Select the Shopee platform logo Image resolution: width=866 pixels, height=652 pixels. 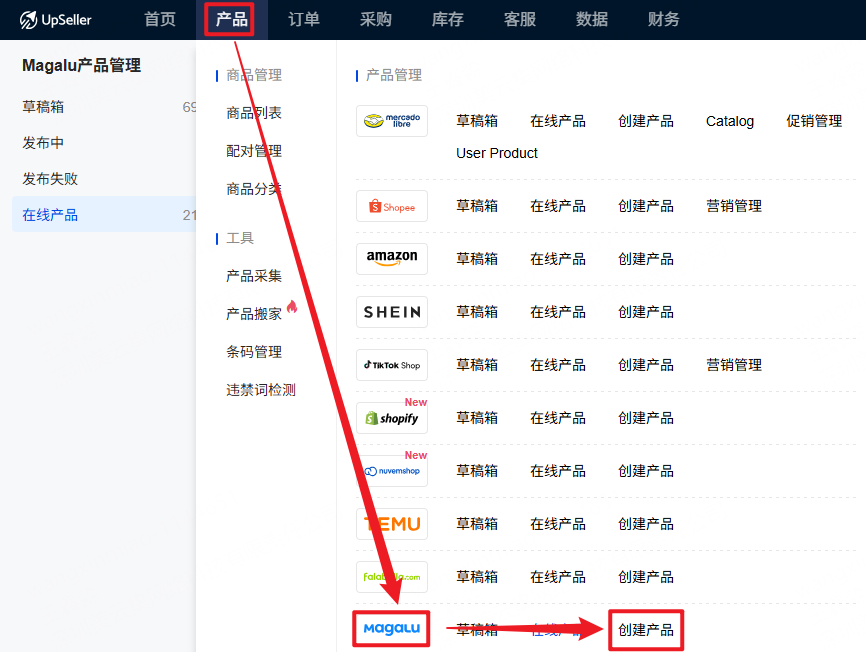point(392,206)
